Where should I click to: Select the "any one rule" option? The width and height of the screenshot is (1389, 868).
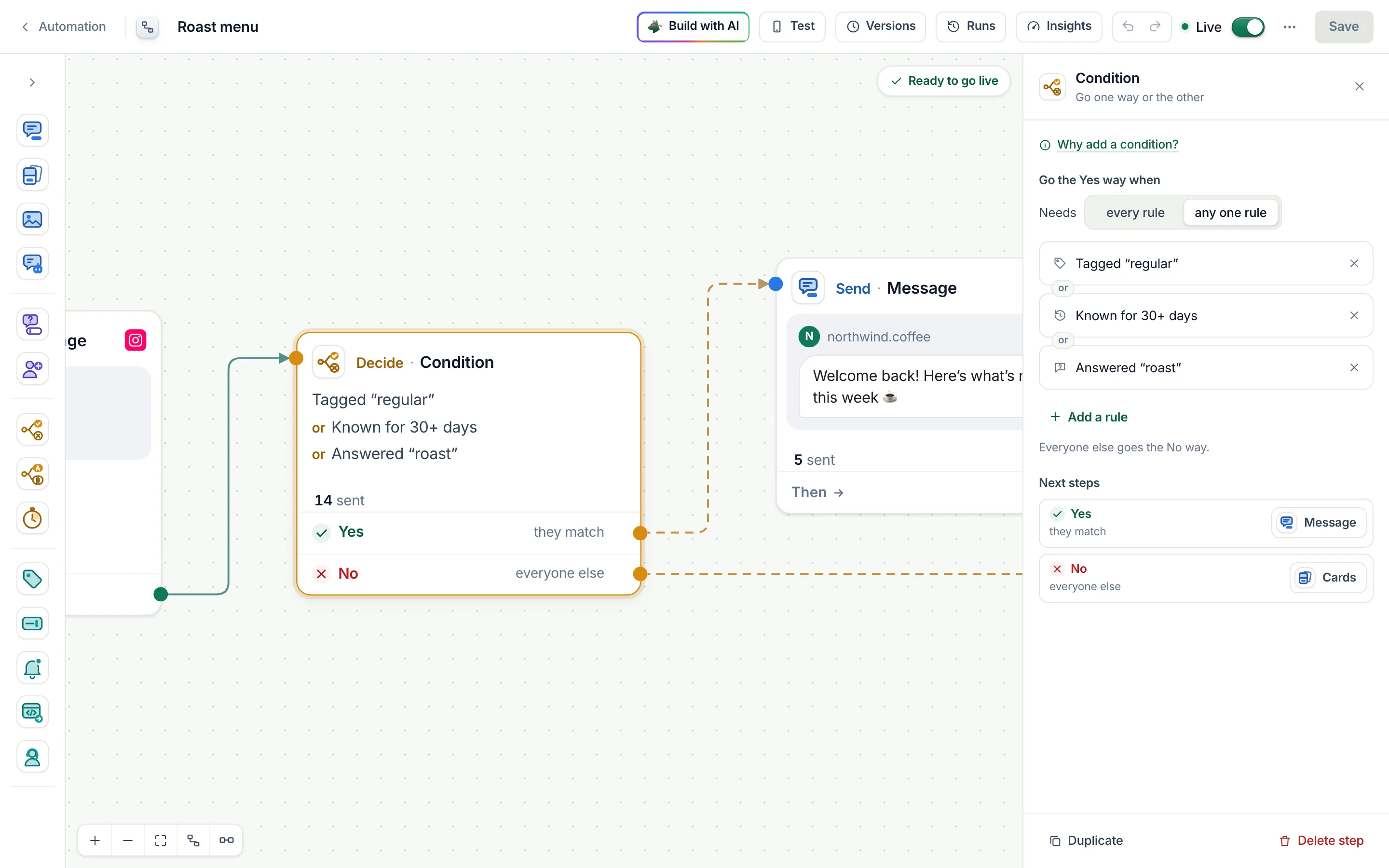(1230, 212)
